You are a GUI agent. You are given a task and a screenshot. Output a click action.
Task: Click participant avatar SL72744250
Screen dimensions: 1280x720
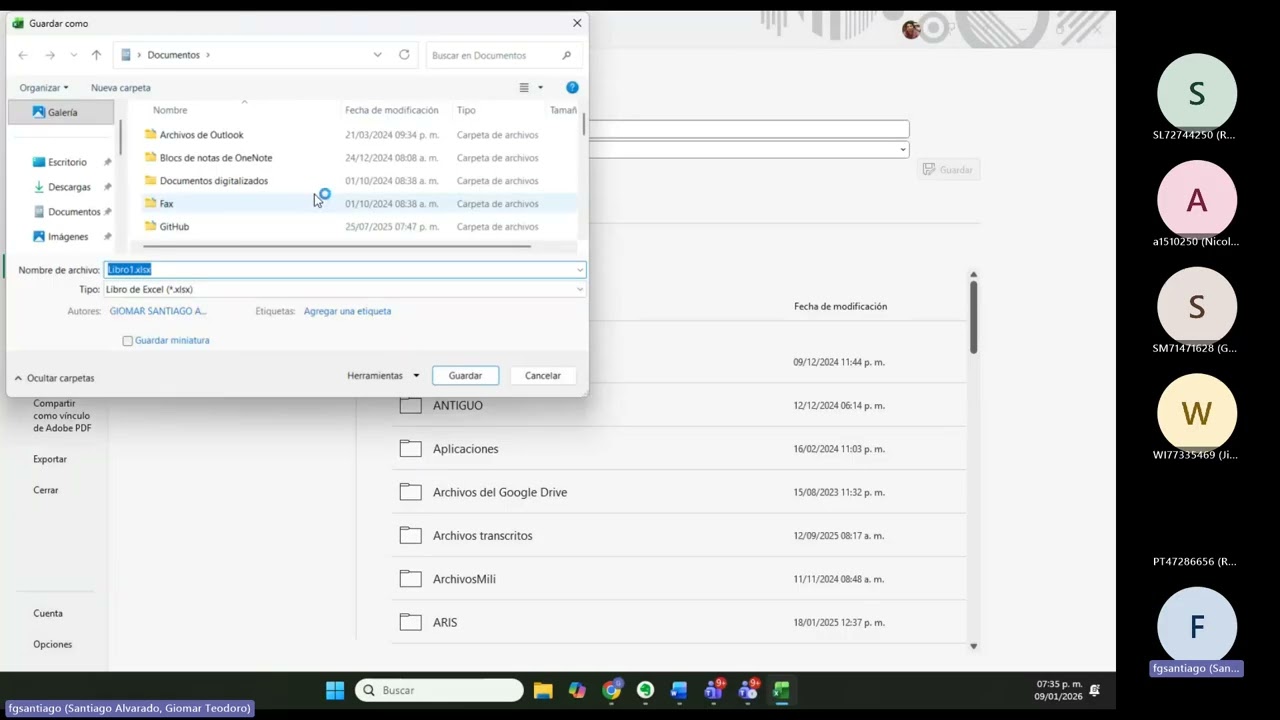1197,93
